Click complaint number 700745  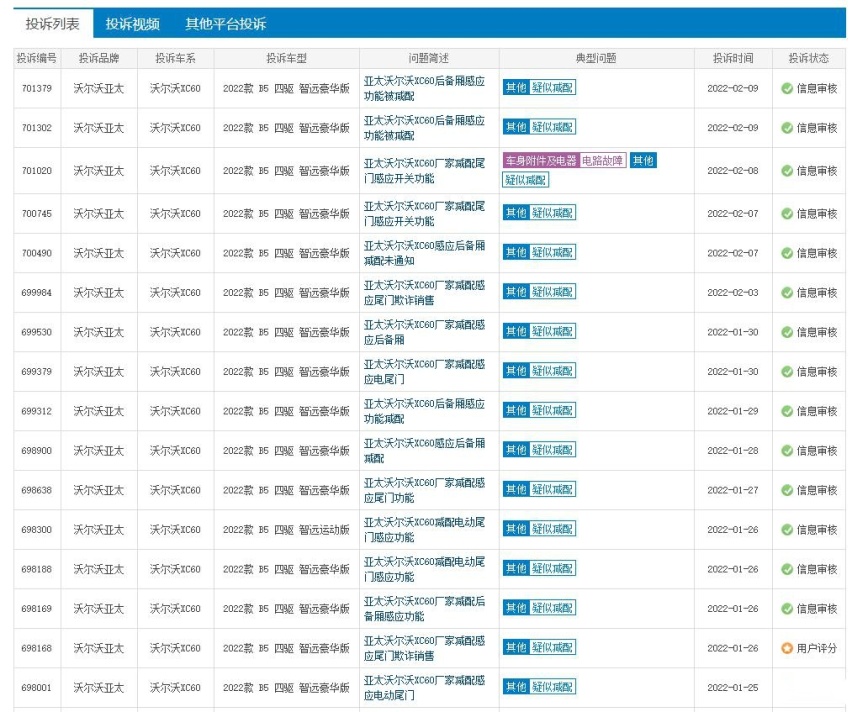[37, 214]
